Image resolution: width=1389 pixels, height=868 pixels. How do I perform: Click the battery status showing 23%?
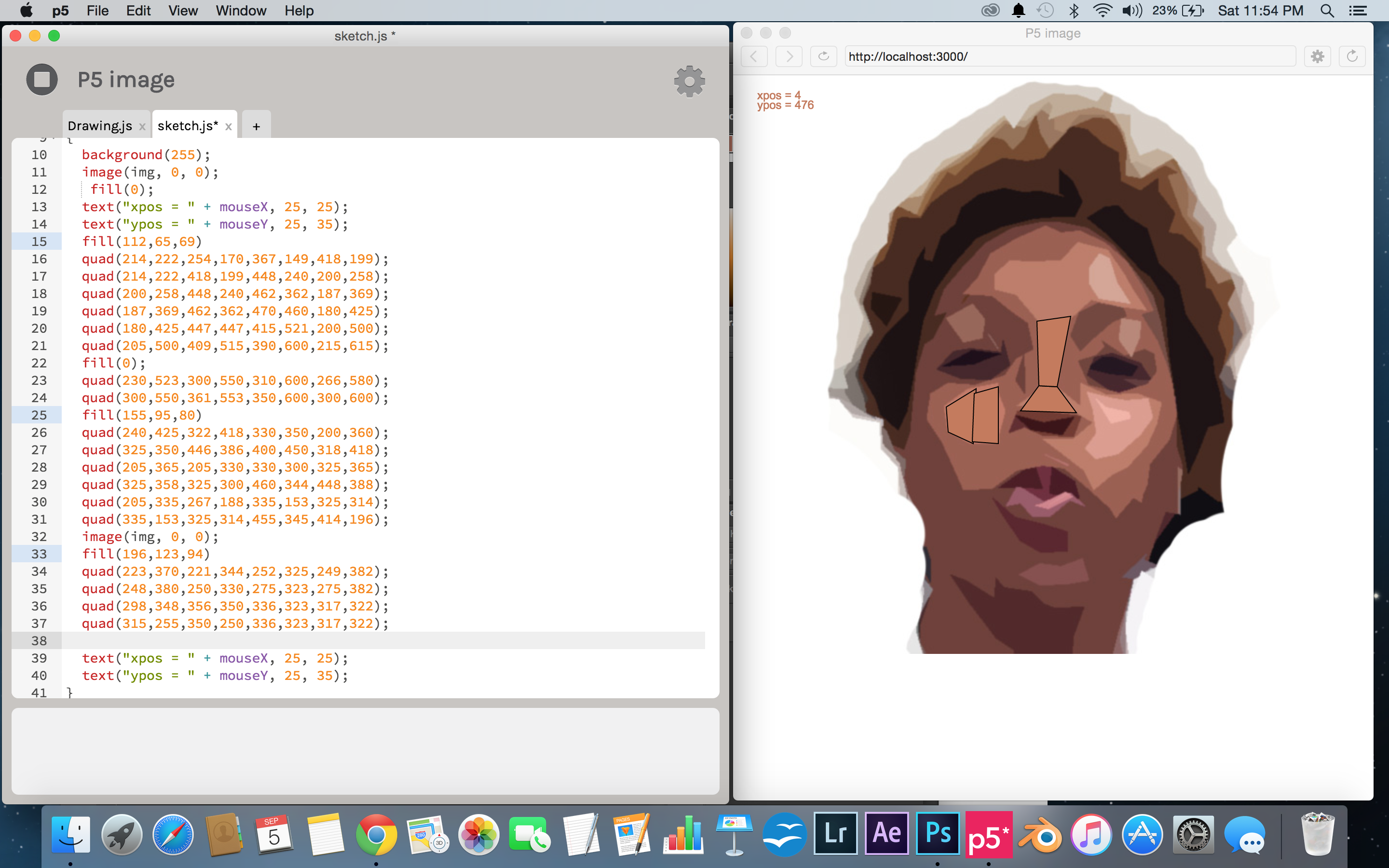(x=1177, y=10)
